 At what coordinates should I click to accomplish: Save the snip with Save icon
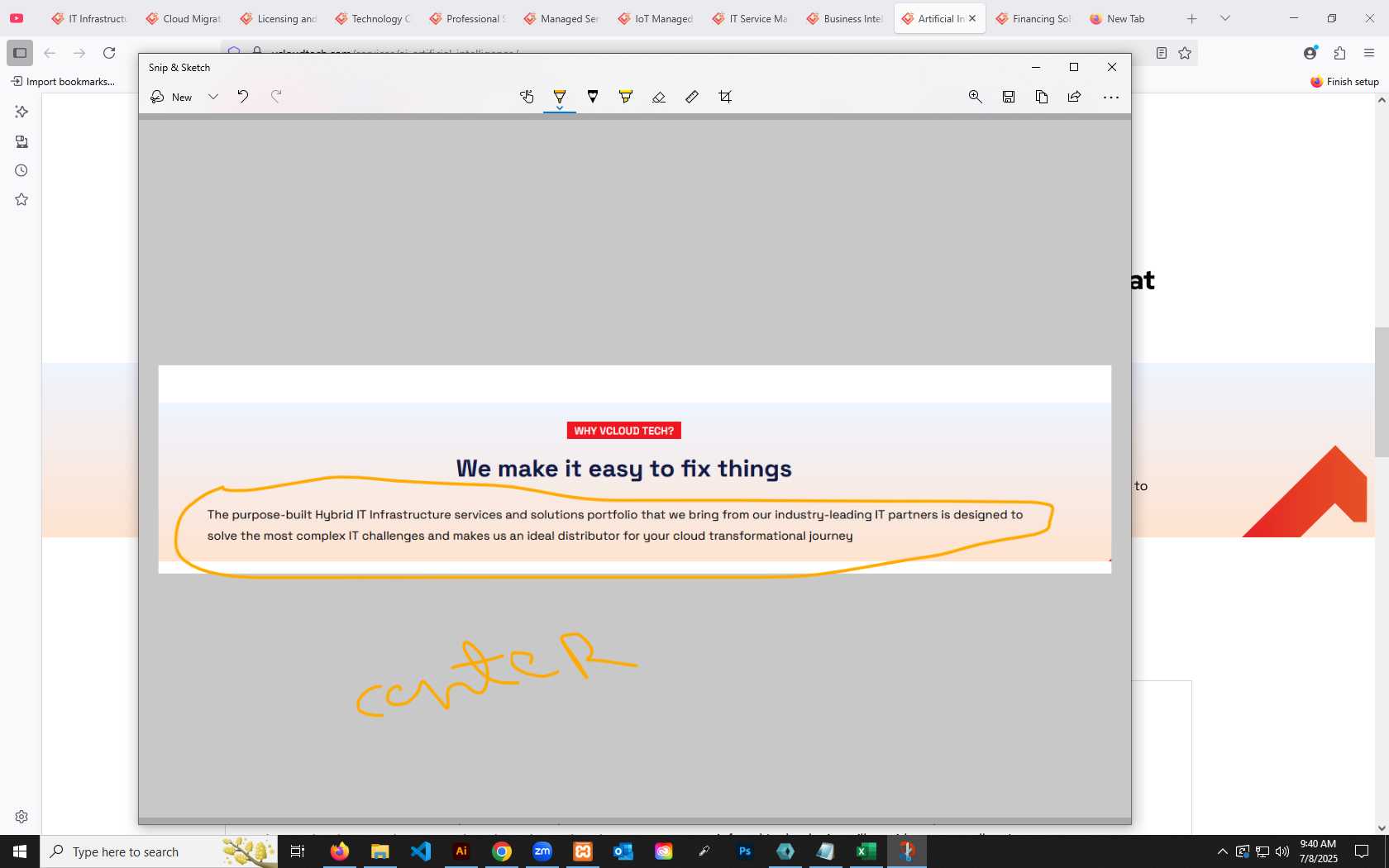[x=1009, y=97]
